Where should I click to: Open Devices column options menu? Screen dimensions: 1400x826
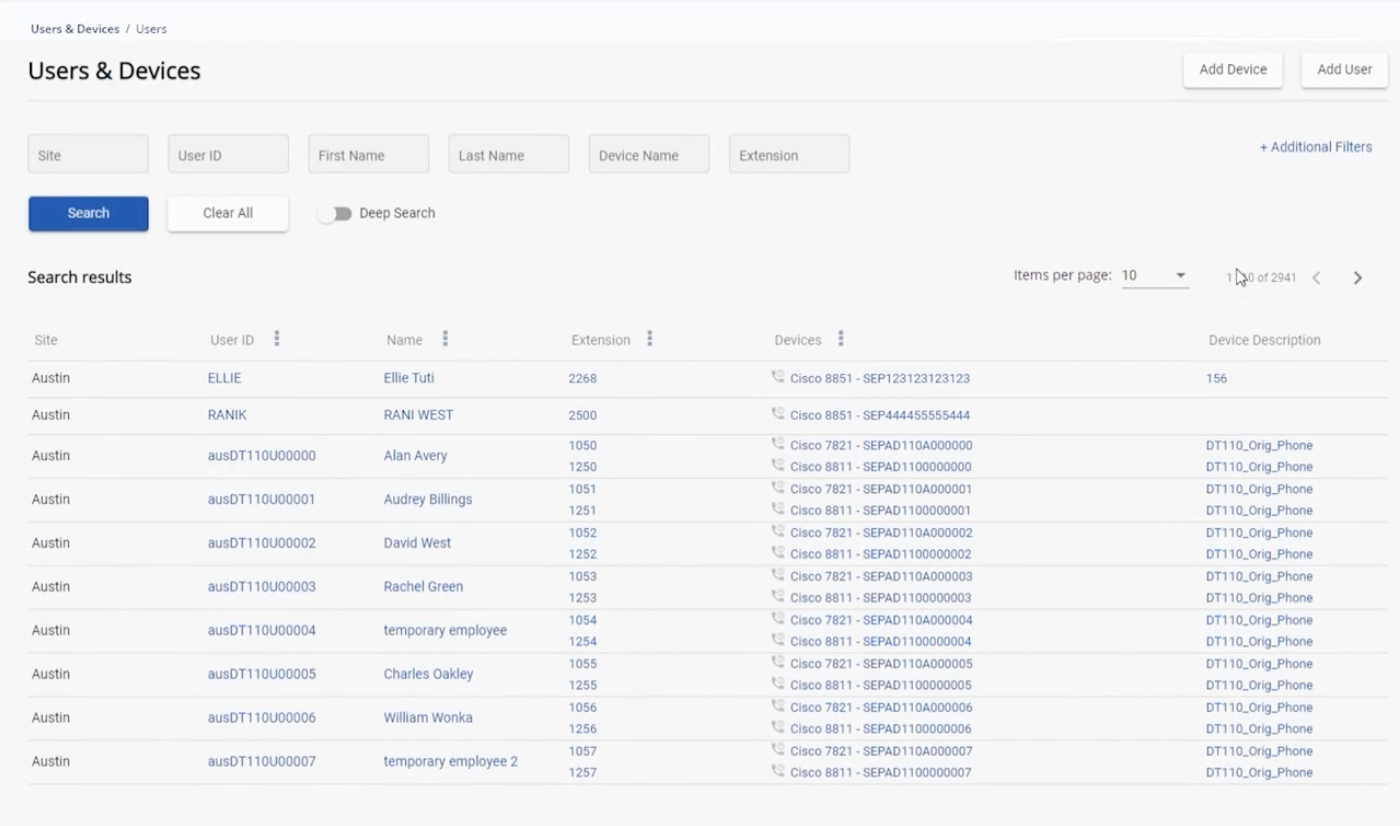tap(841, 339)
